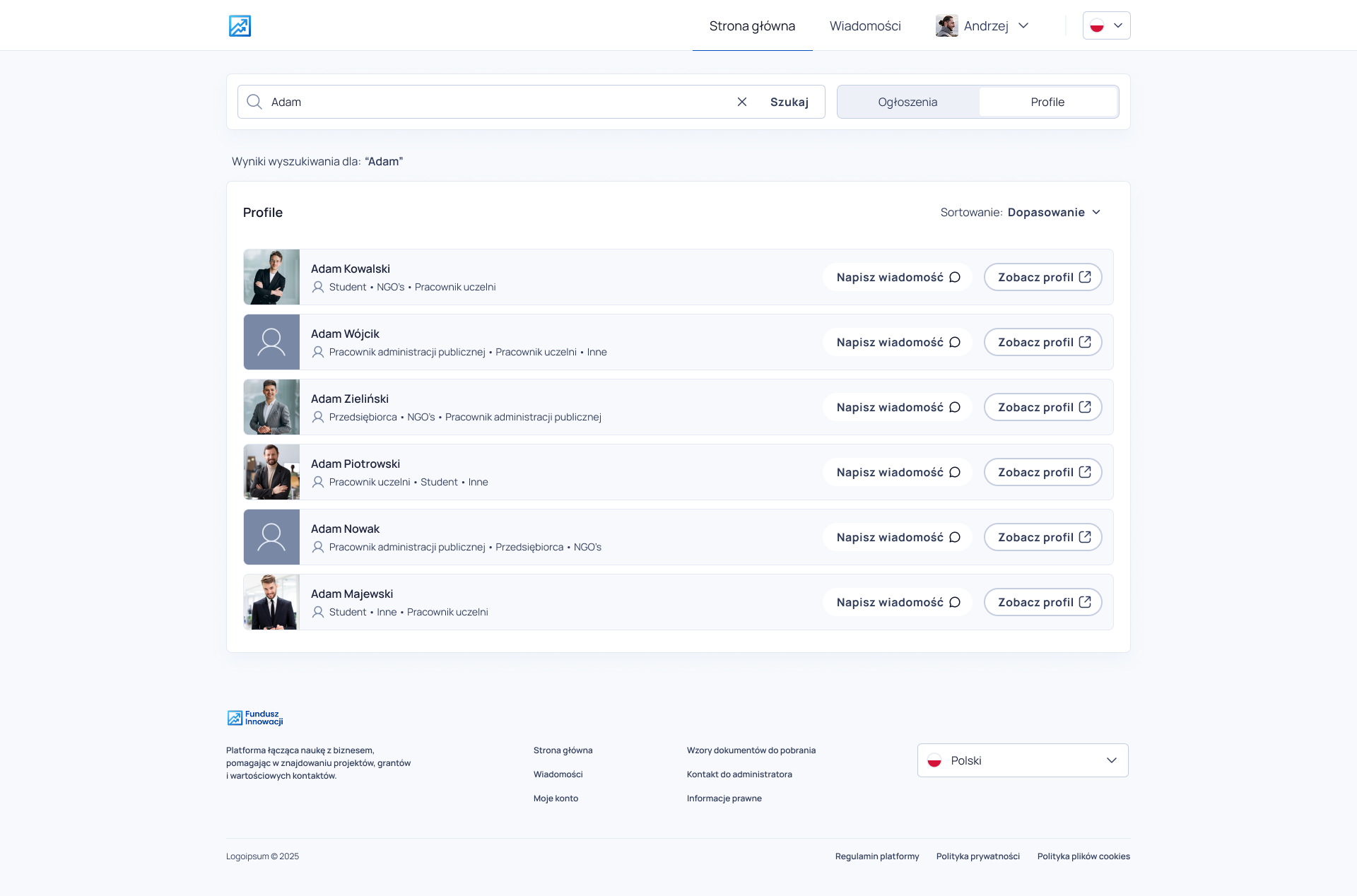This screenshot has width=1357, height=896.
Task: Click the Polish flag in header
Action: coord(1097,25)
